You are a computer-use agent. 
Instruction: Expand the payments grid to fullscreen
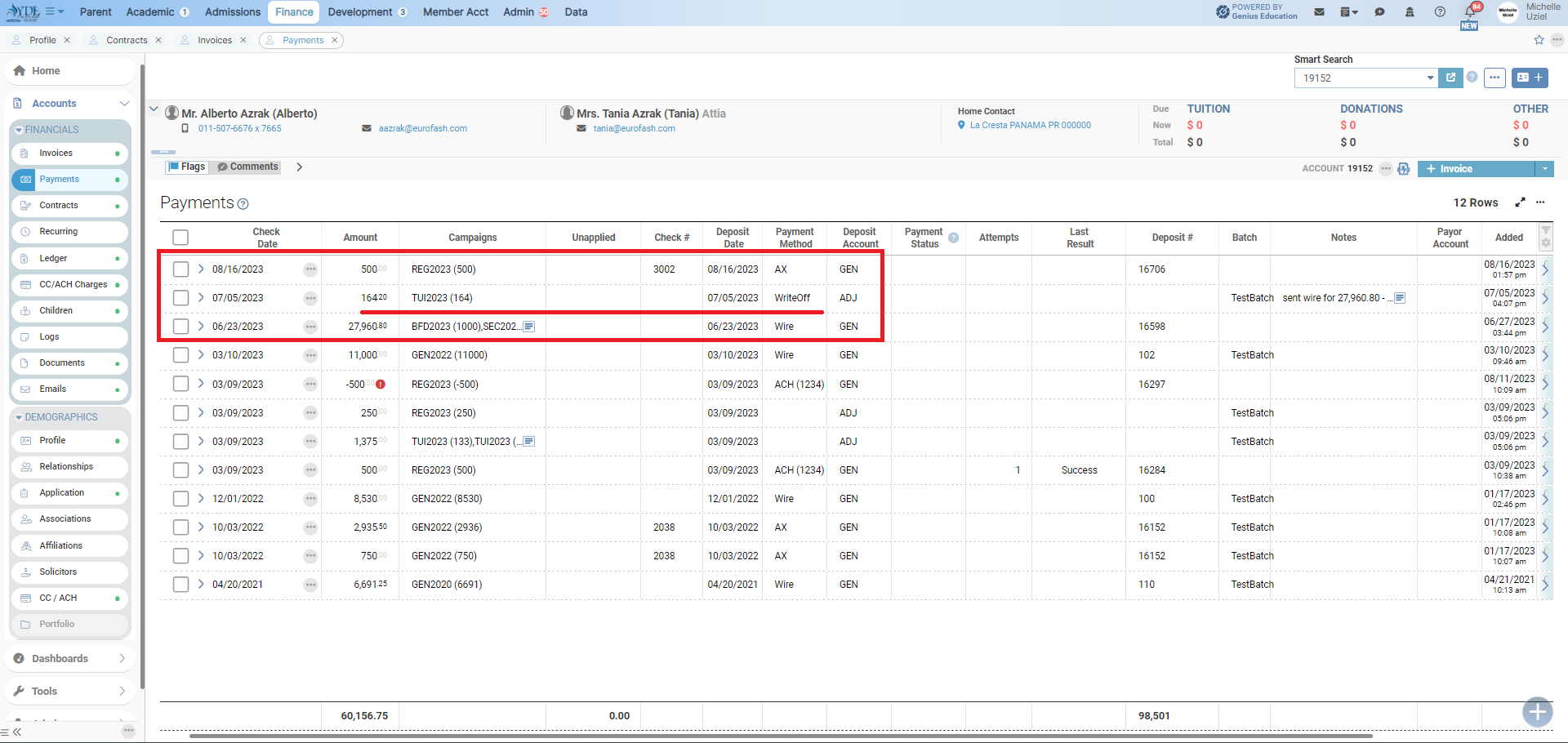(x=1520, y=202)
